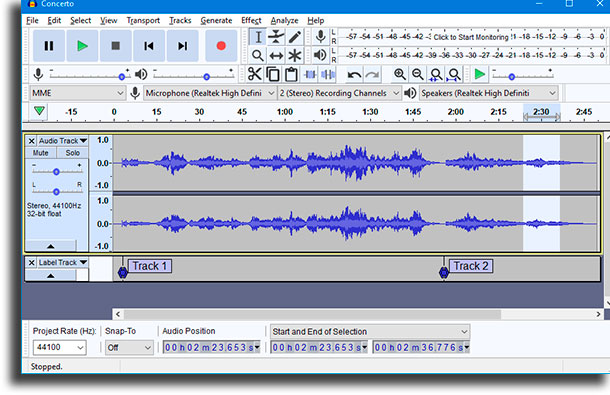610x395 pixels.
Task: Click the Track 2 label
Action: click(x=471, y=266)
